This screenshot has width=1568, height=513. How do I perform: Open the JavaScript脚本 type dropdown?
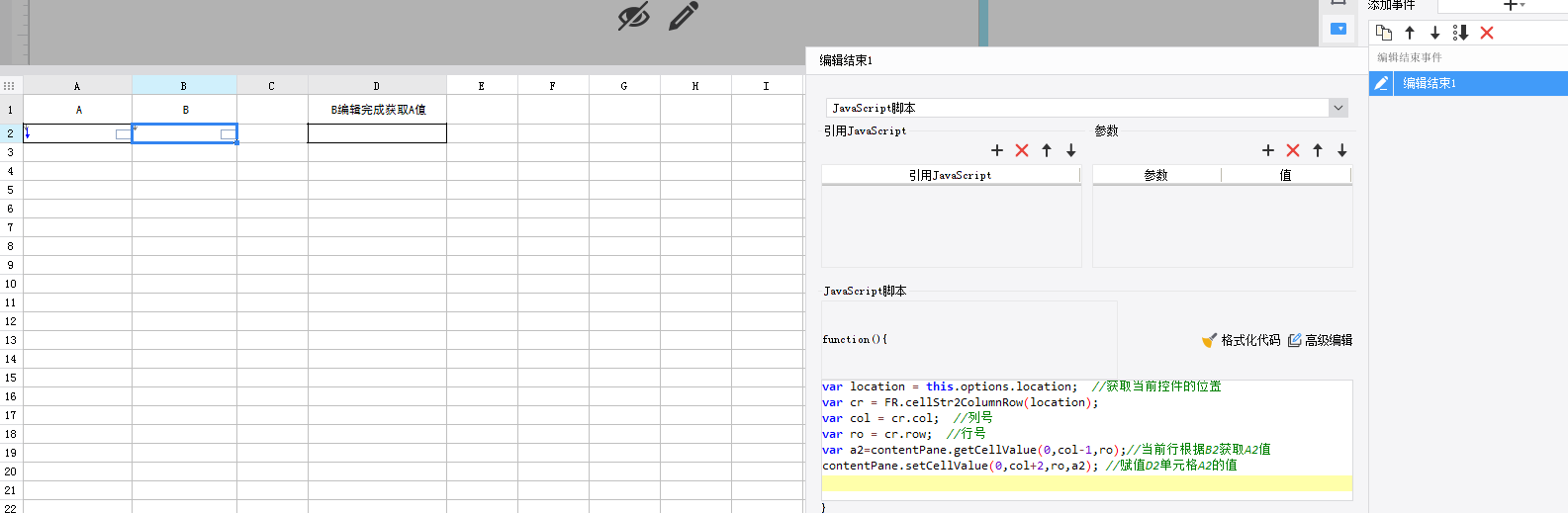tap(1087, 108)
